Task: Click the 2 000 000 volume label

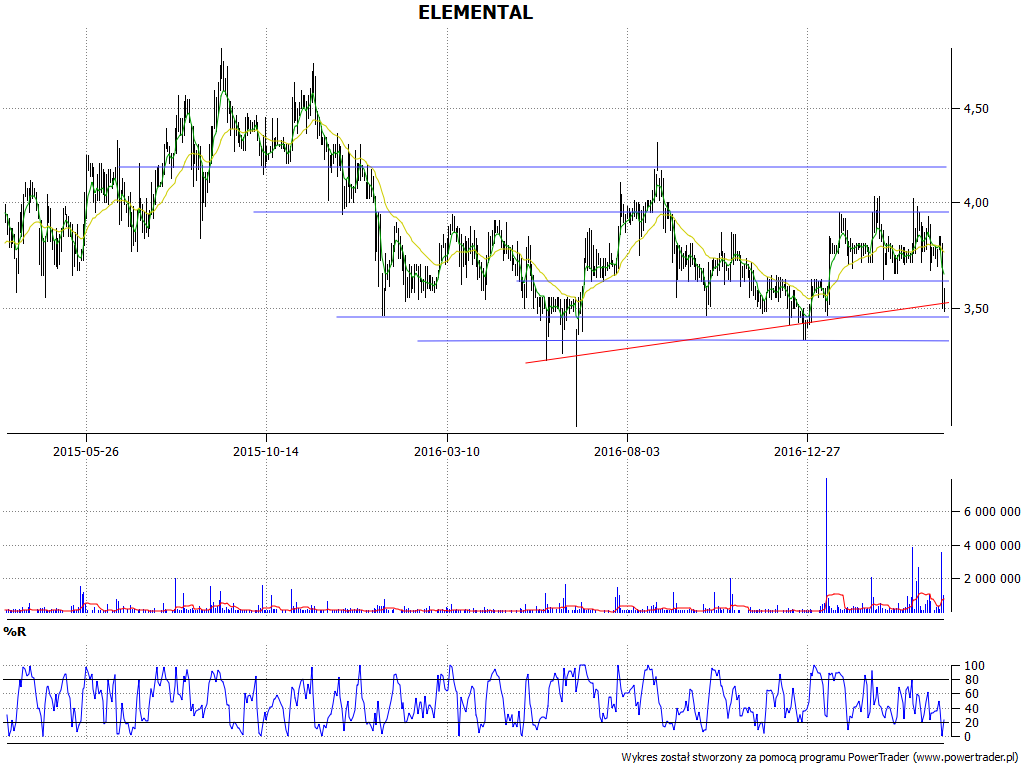Action: (992, 579)
